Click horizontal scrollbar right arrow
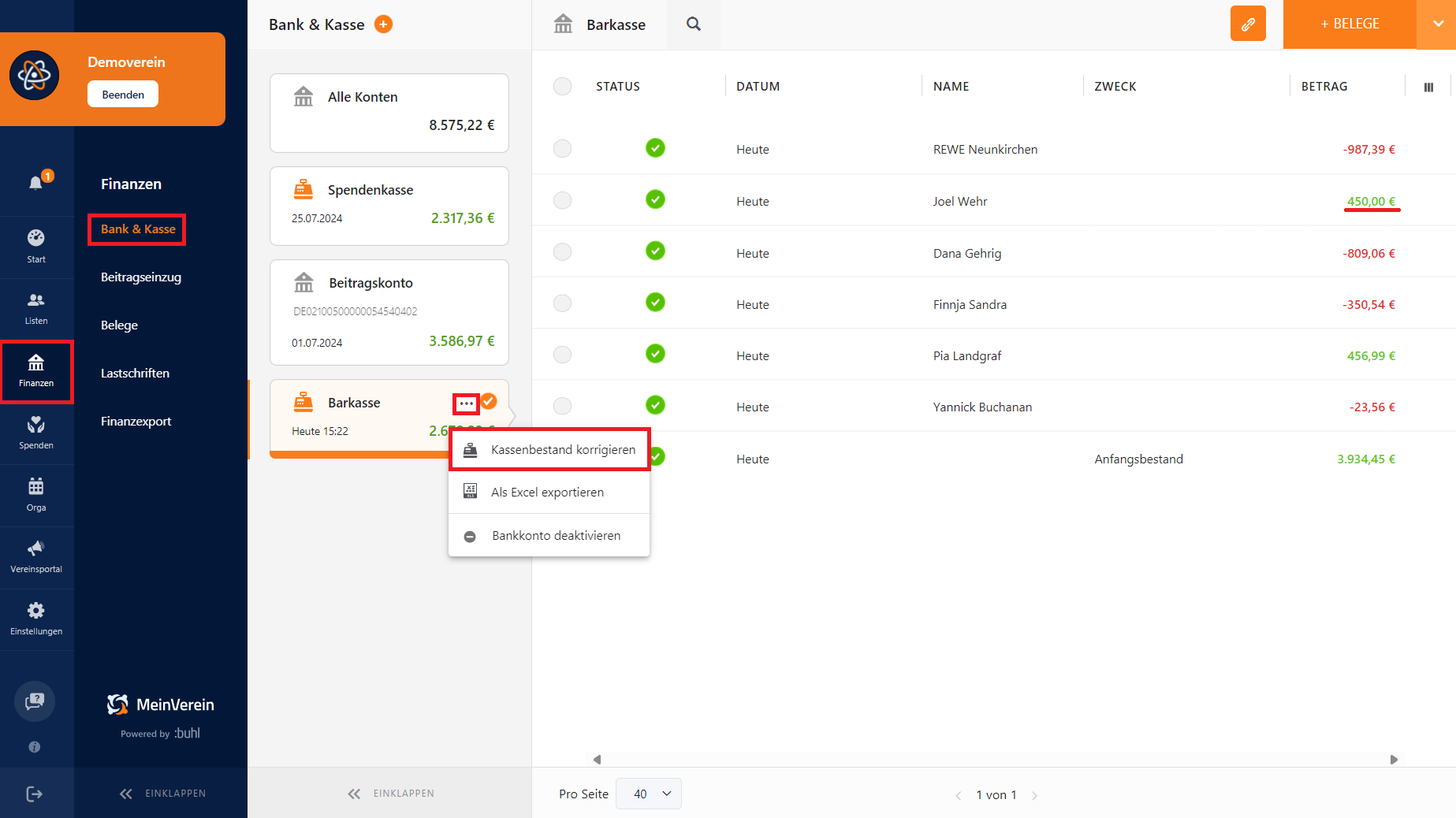 pos(1394,760)
